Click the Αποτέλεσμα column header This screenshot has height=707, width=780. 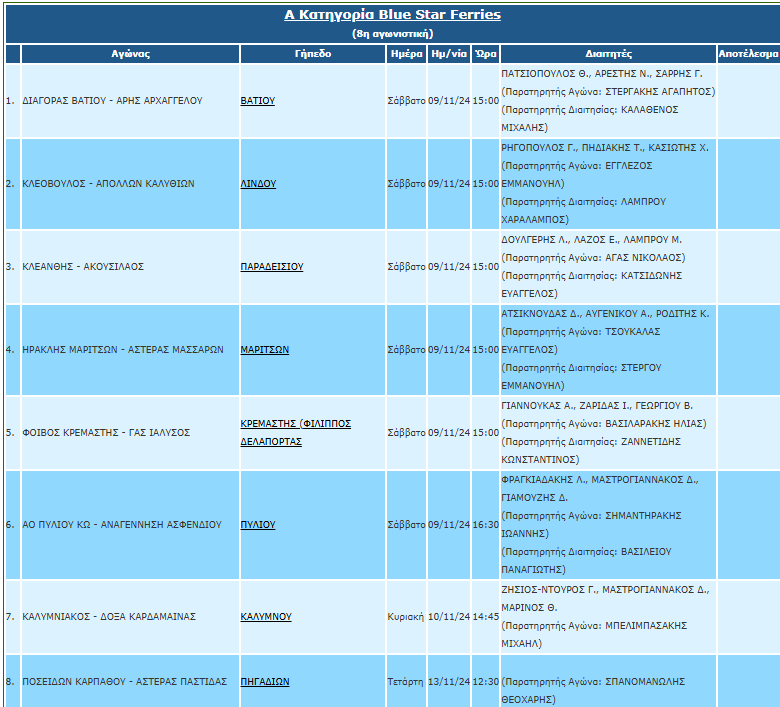pyautogui.click(x=748, y=54)
